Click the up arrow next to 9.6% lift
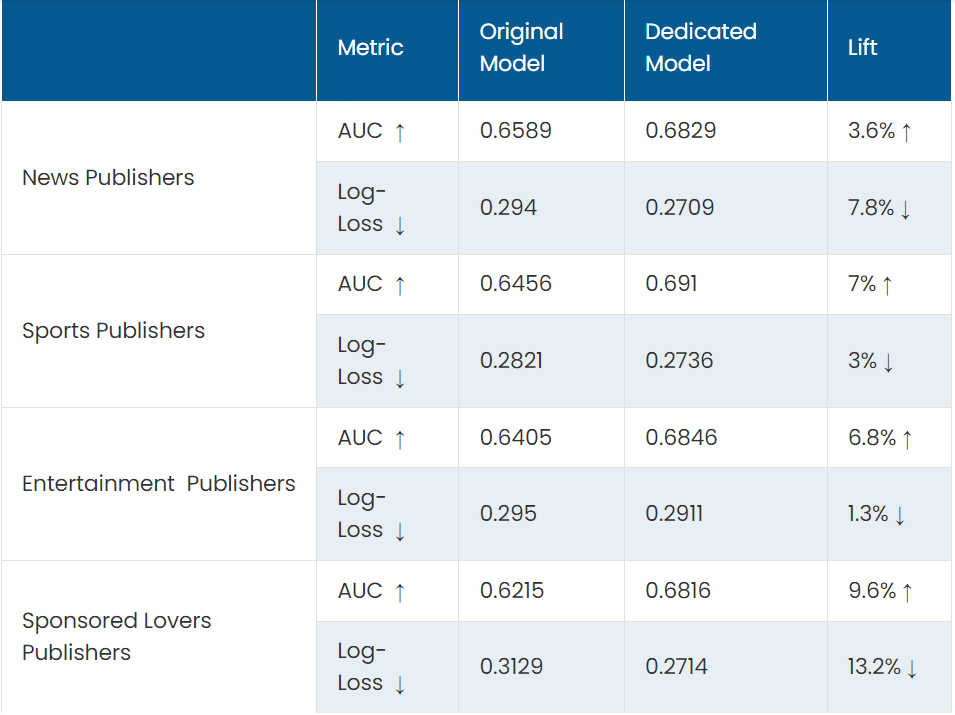Viewport: 955px width, 715px height. [907, 593]
